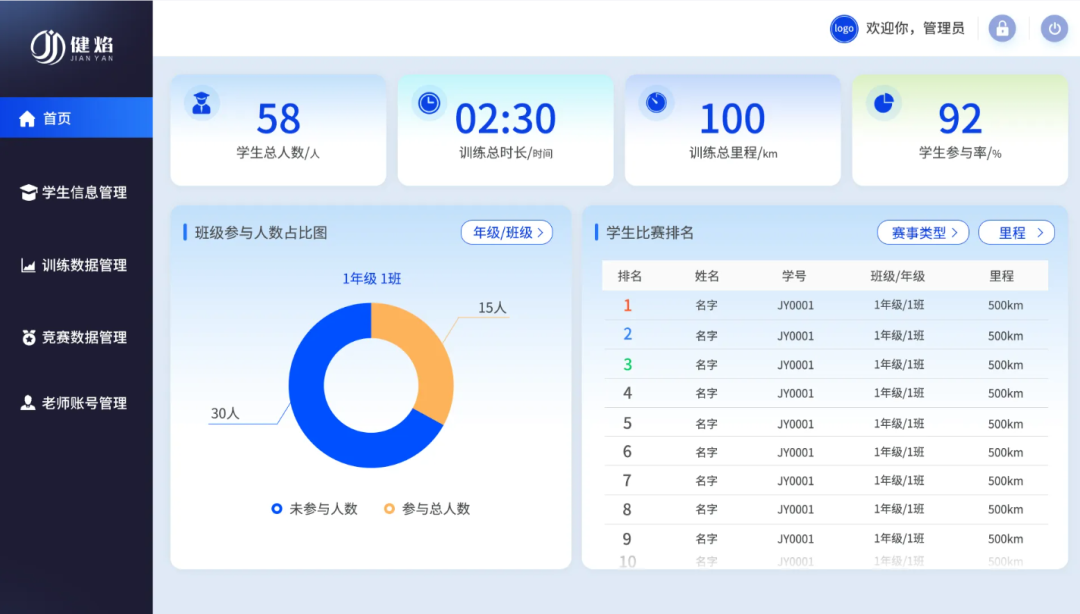Open the 首页 home menu item

[76, 118]
